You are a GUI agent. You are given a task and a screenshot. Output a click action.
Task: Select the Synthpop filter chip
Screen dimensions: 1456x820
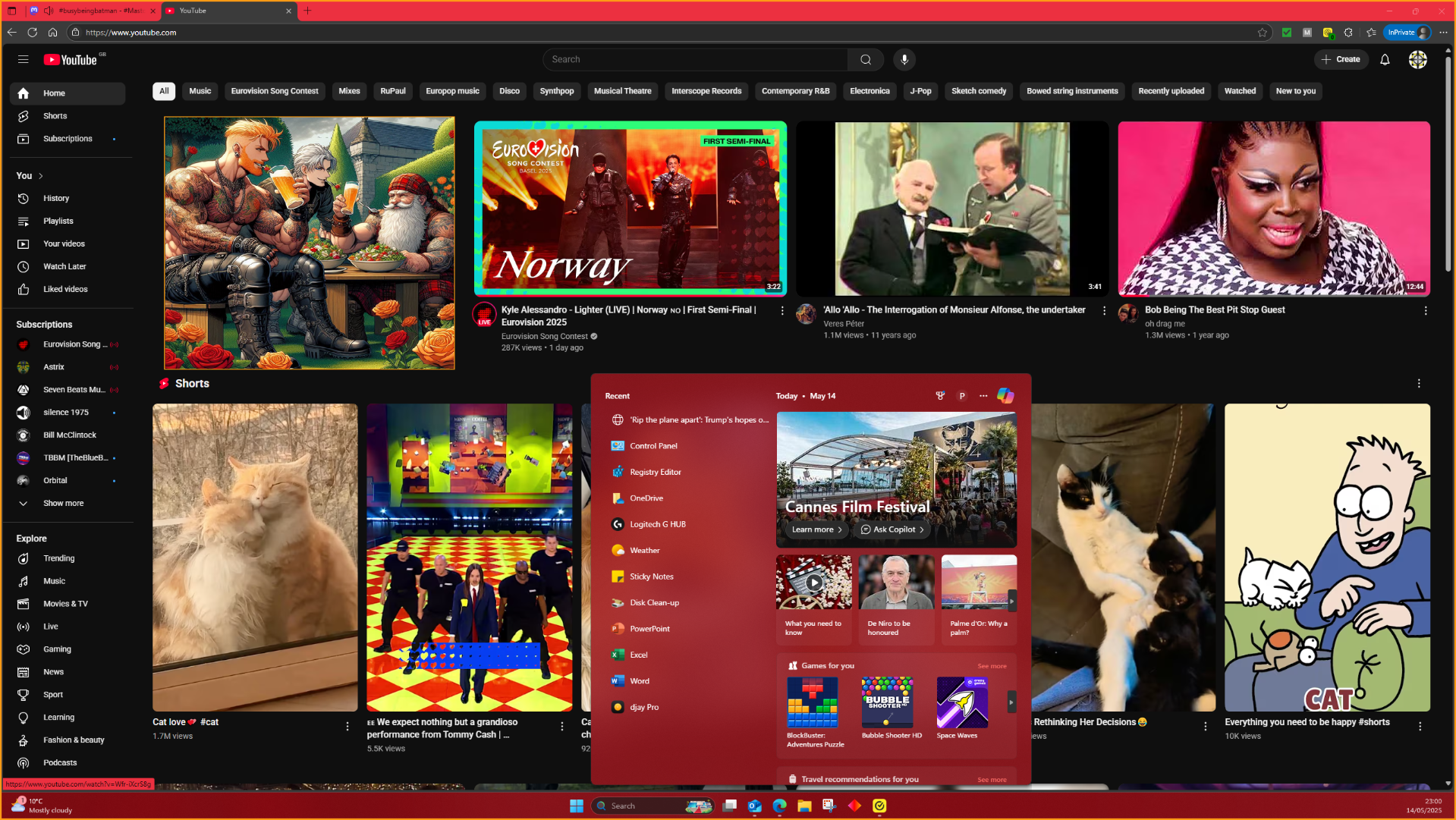(557, 91)
